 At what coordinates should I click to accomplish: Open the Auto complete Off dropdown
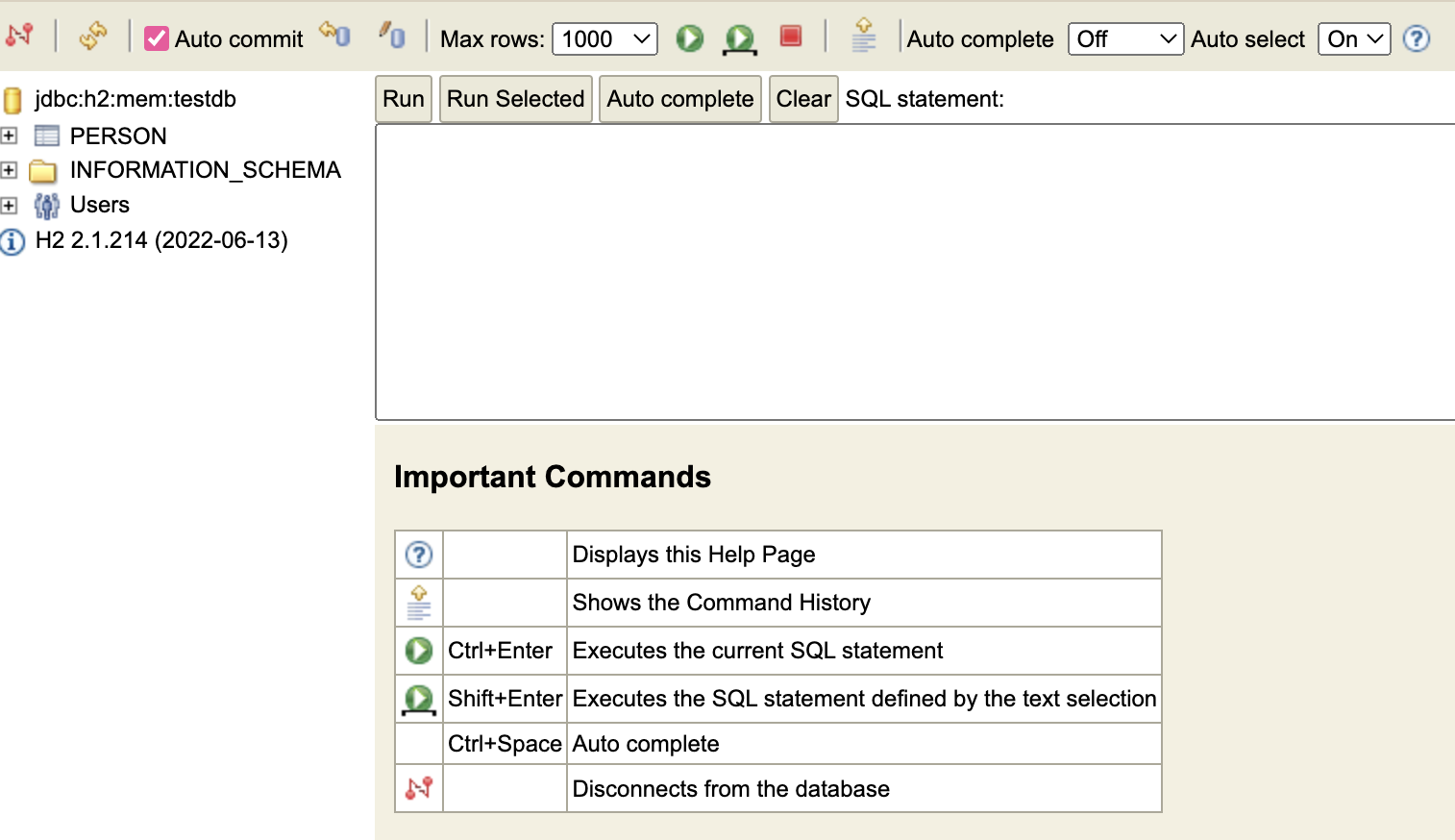(1125, 39)
